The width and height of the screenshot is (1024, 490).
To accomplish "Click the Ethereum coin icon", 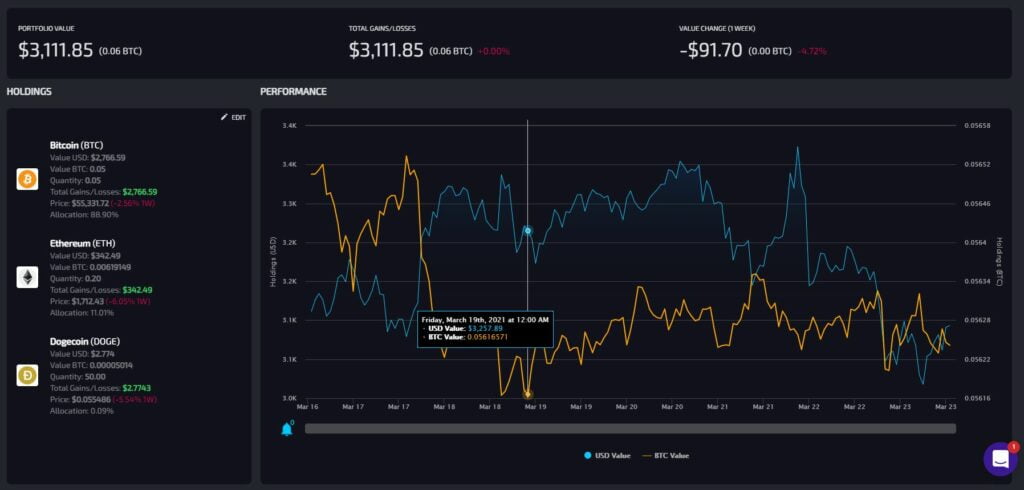I will (27, 278).
